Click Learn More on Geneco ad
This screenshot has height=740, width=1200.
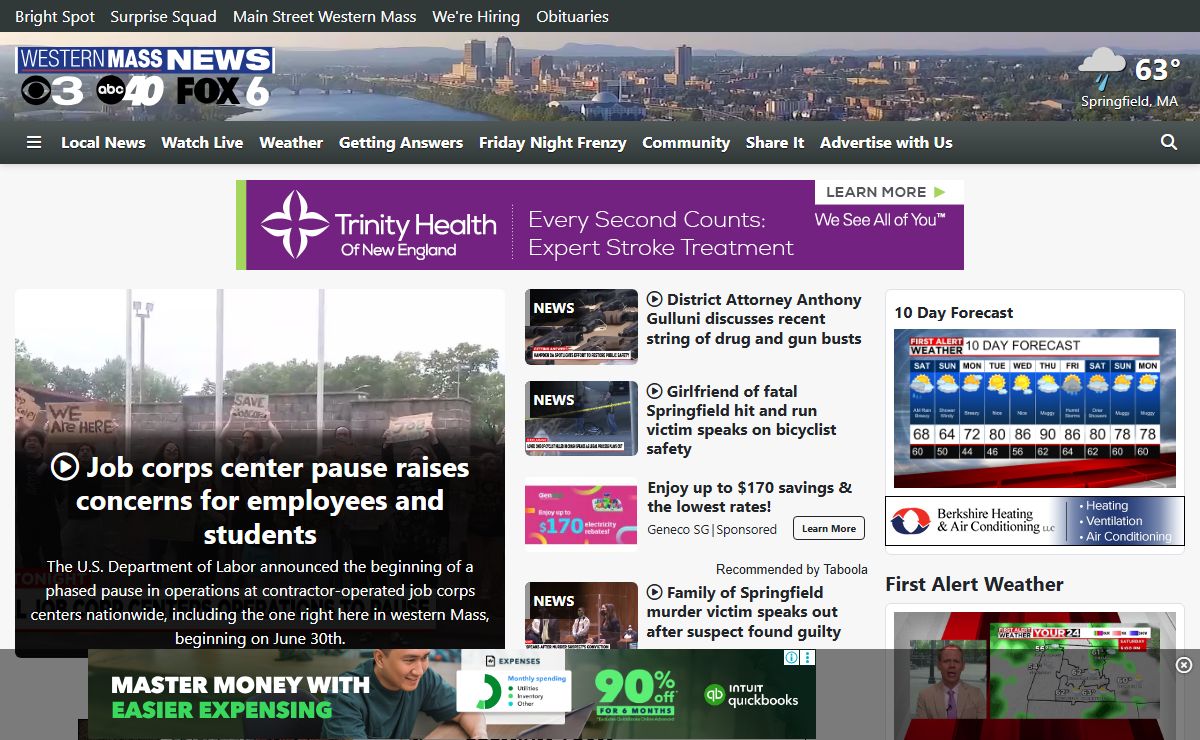[829, 528]
